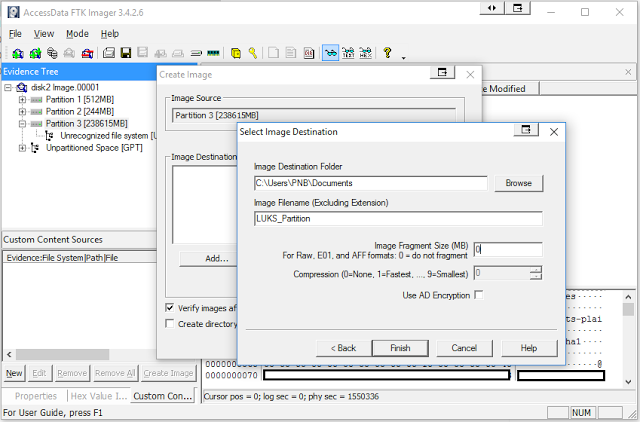The width and height of the screenshot is (640, 422).
Task: Click the Detect EFS Encryption key icon
Action: (x=253, y=53)
